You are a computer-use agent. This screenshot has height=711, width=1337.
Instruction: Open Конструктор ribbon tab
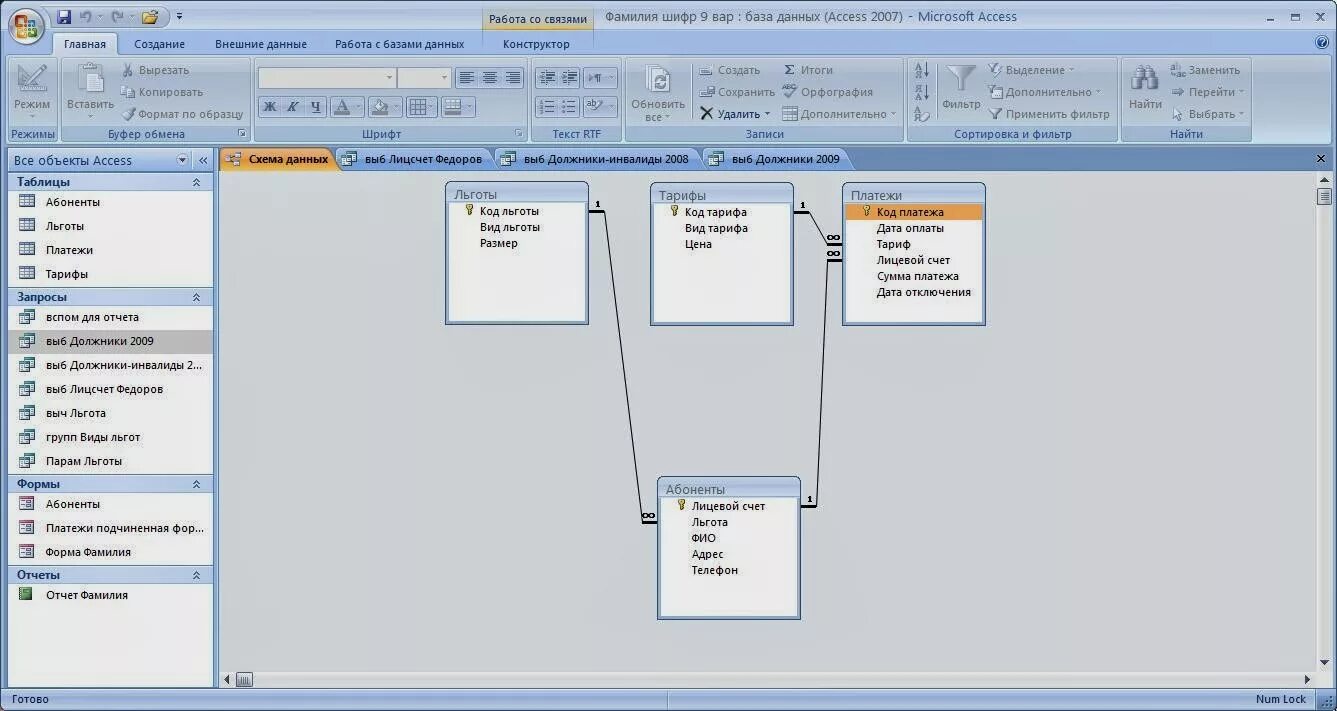click(x=536, y=44)
